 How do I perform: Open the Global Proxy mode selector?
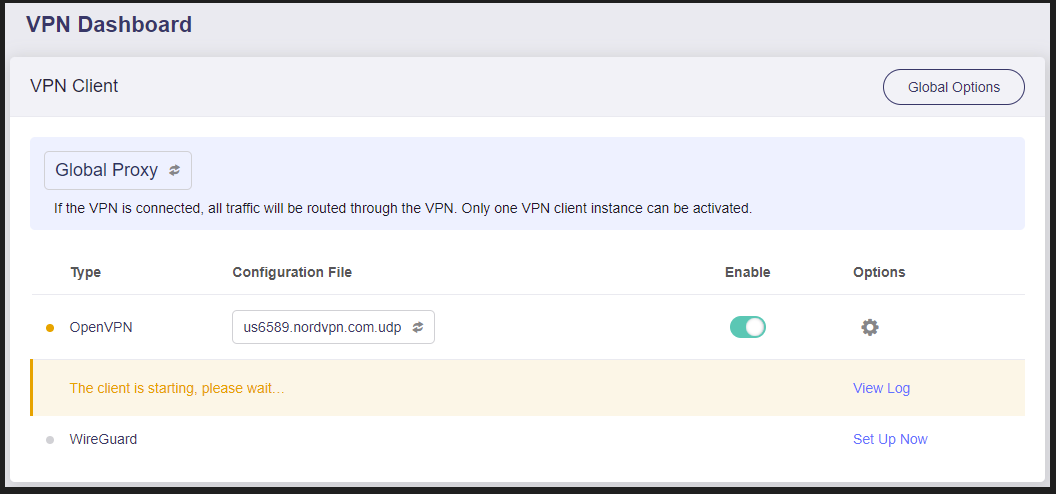pyautogui.click(x=118, y=170)
